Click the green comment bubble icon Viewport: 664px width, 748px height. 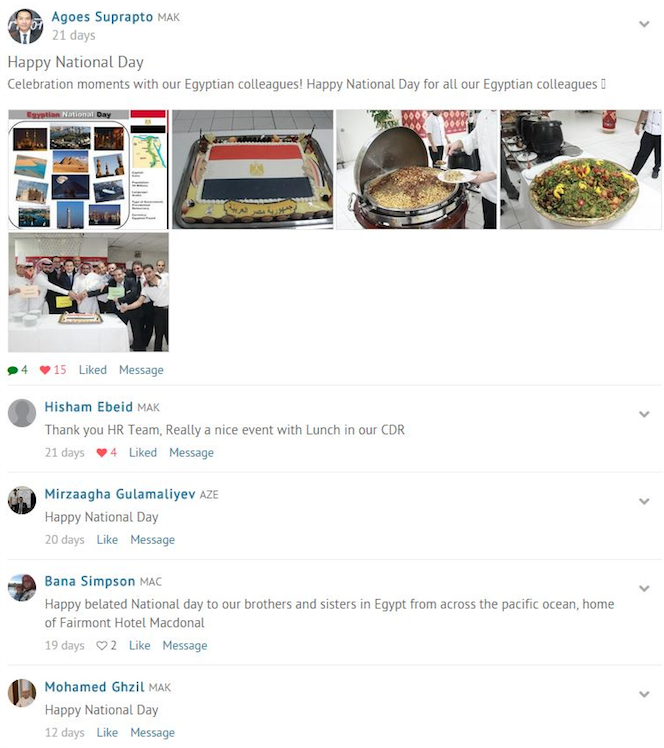pos(12,370)
